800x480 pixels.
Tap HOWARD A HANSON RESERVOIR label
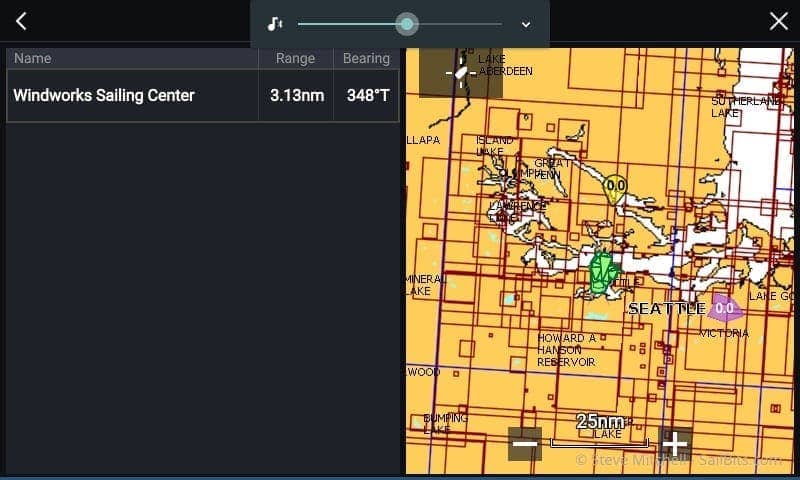coord(566,350)
